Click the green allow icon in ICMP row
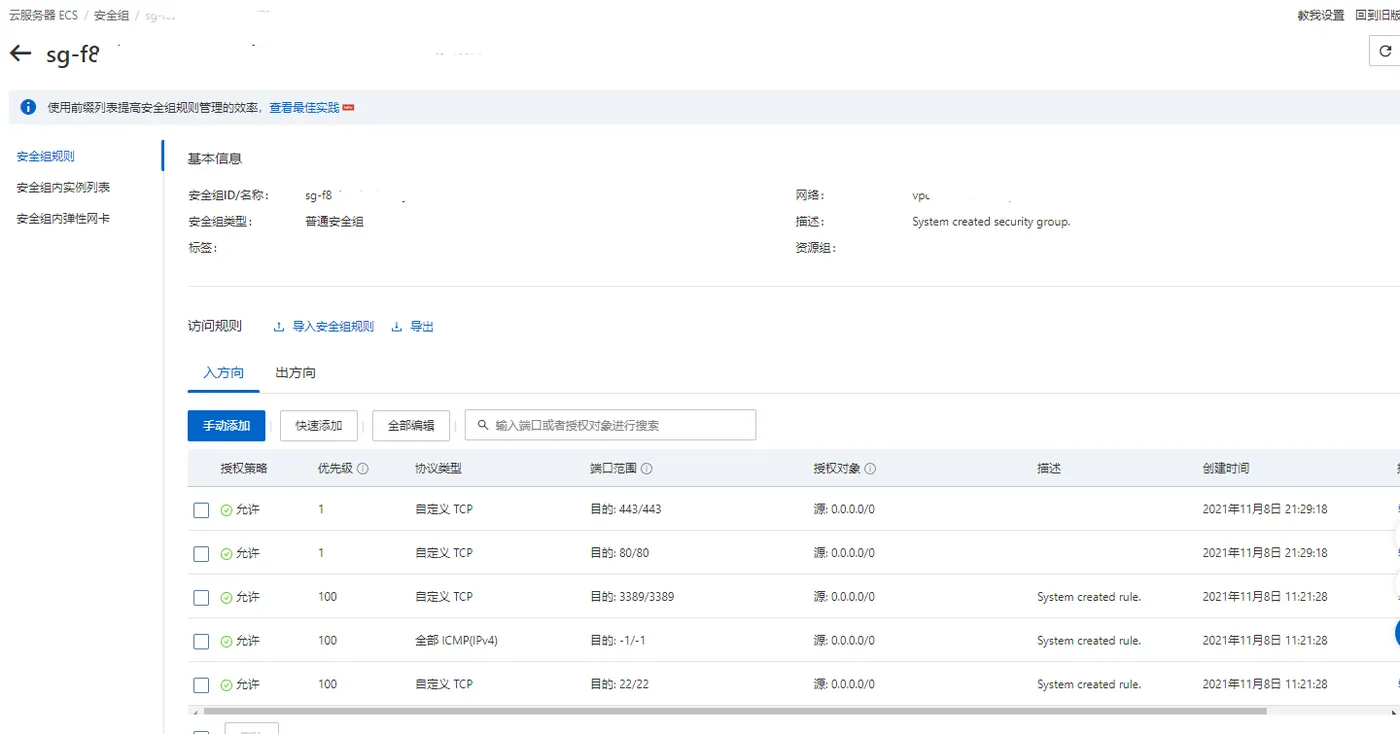Image resolution: width=1400 pixels, height=734 pixels. click(226, 642)
